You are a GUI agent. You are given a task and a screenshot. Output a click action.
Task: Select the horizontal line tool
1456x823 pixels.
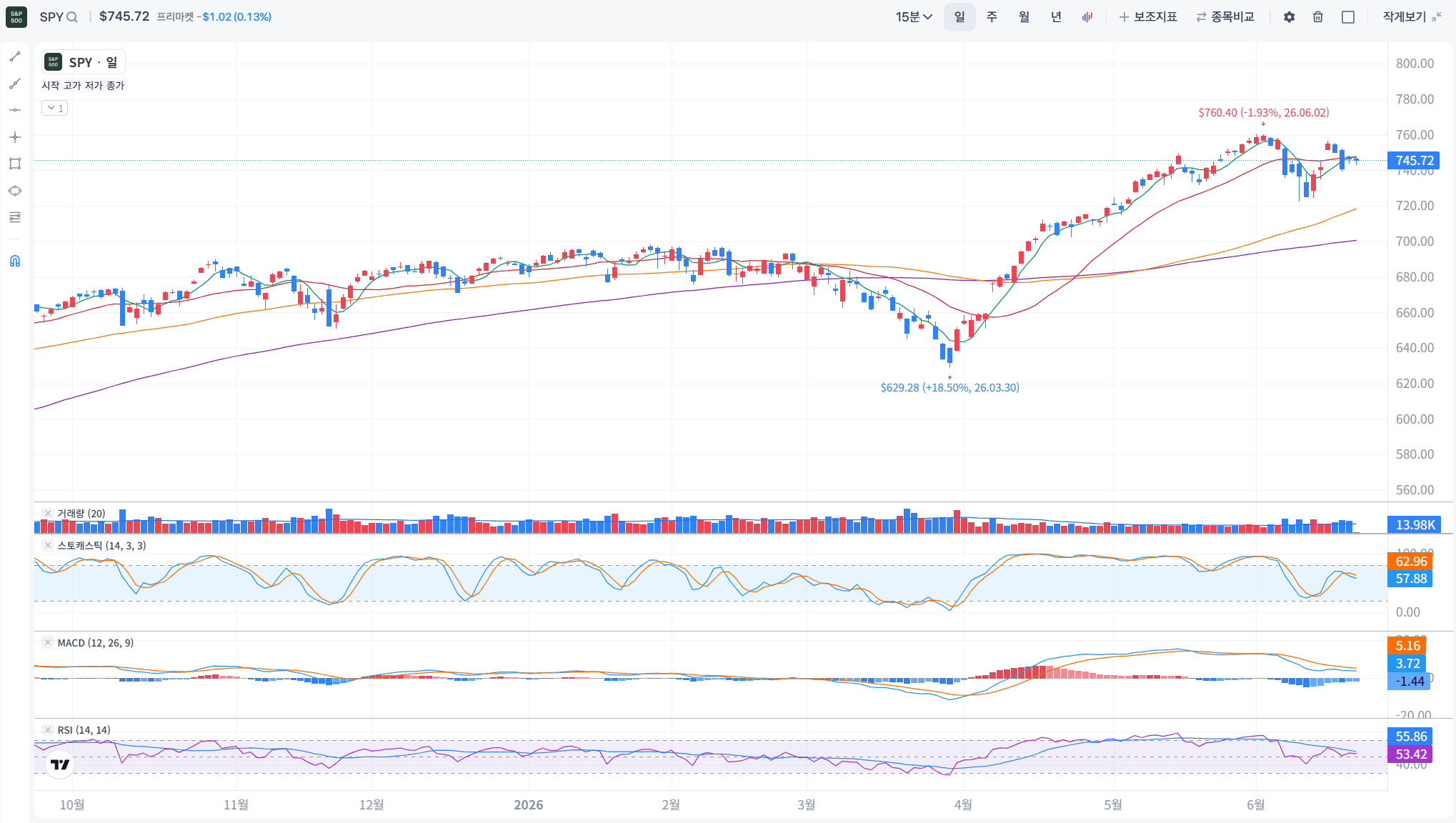tap(15, 110)
